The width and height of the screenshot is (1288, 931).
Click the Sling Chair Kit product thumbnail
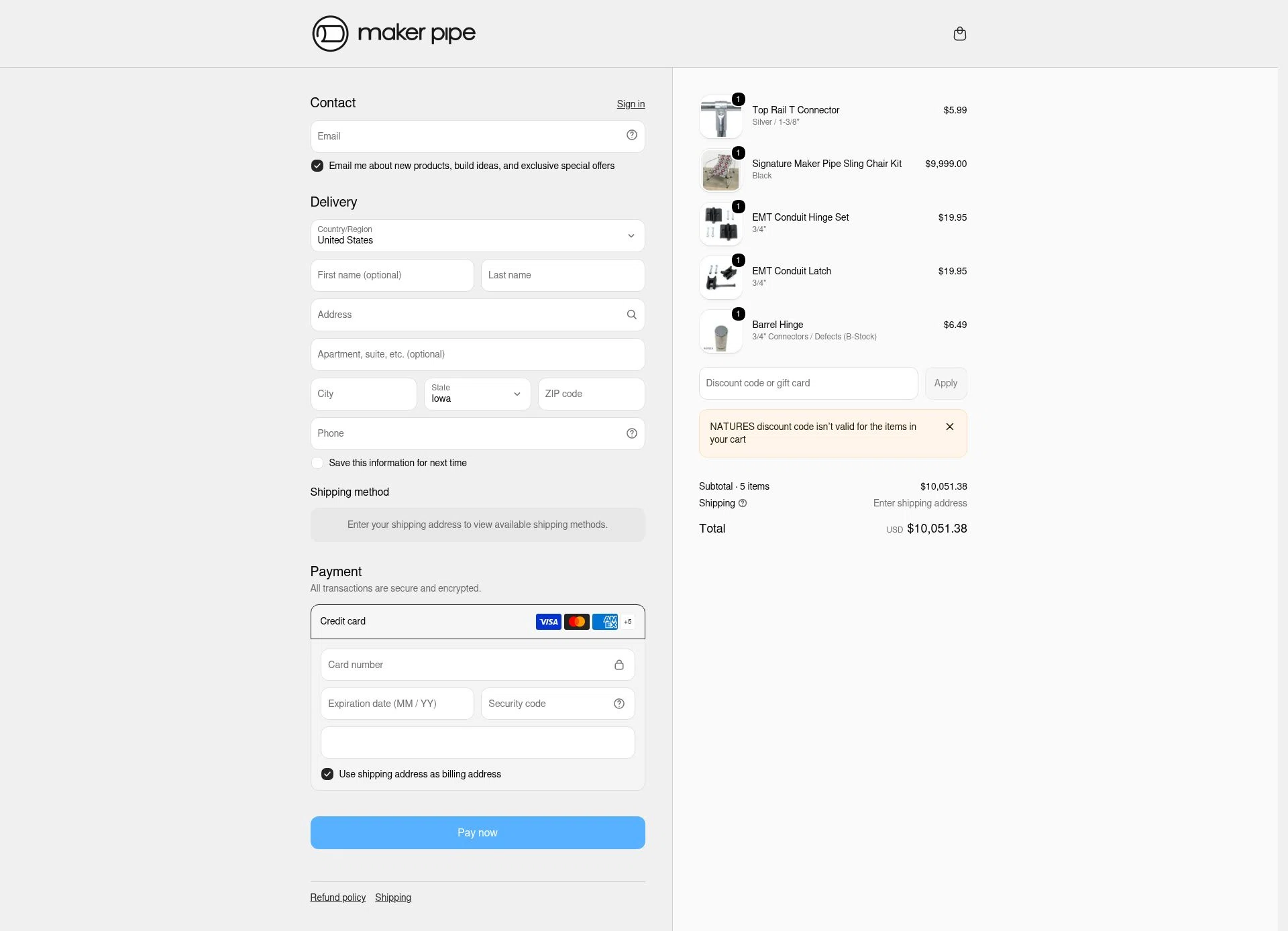point(721,170)
